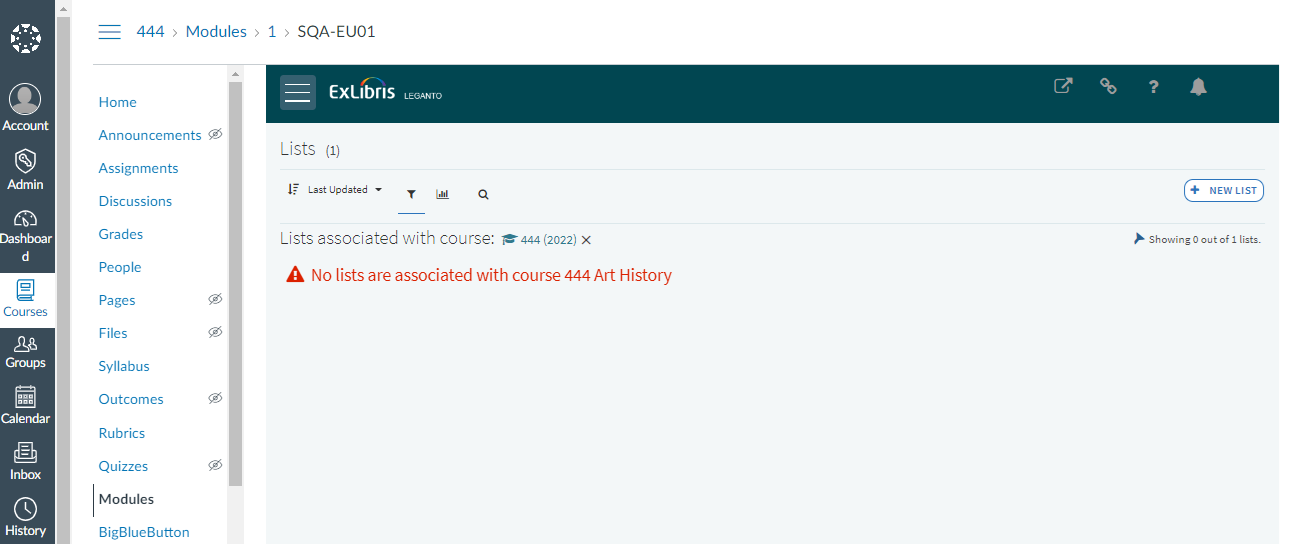
Task: Click the sort order icon
Action: tap(293, 189)
